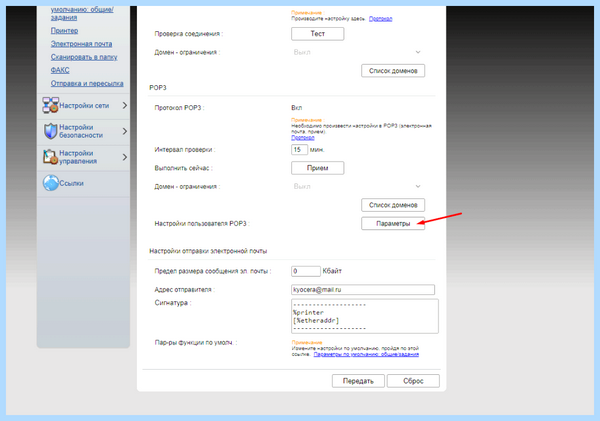This screenshot has width=600, height=421.
Task: Click the Вкл value next to Протокол POP3
Action: pos(297,108)
